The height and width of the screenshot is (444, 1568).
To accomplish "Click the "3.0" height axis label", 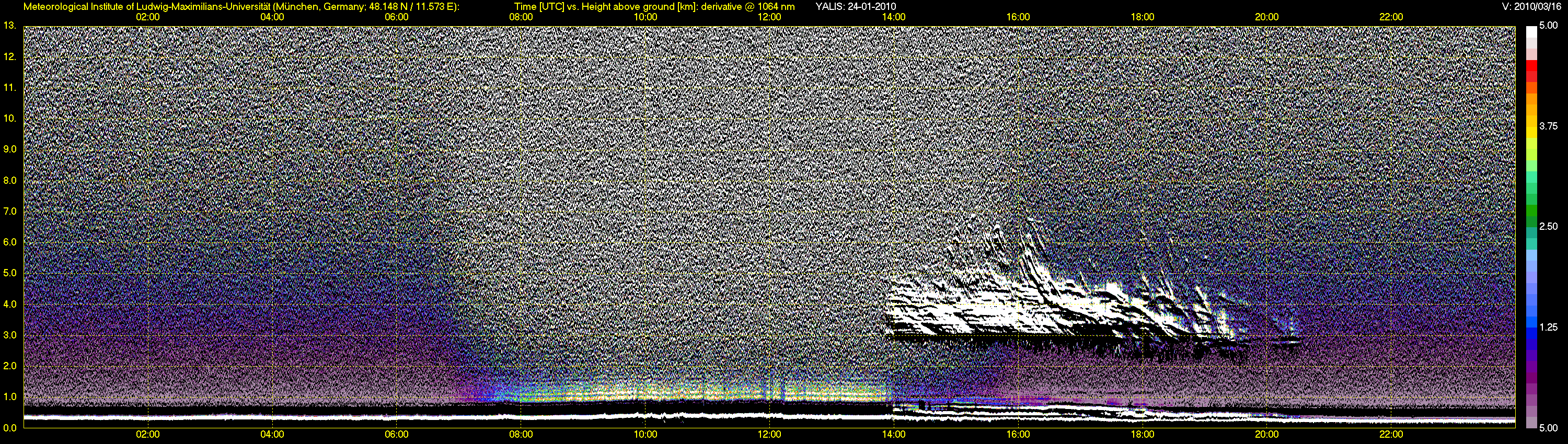I will [x=10, y=335].
